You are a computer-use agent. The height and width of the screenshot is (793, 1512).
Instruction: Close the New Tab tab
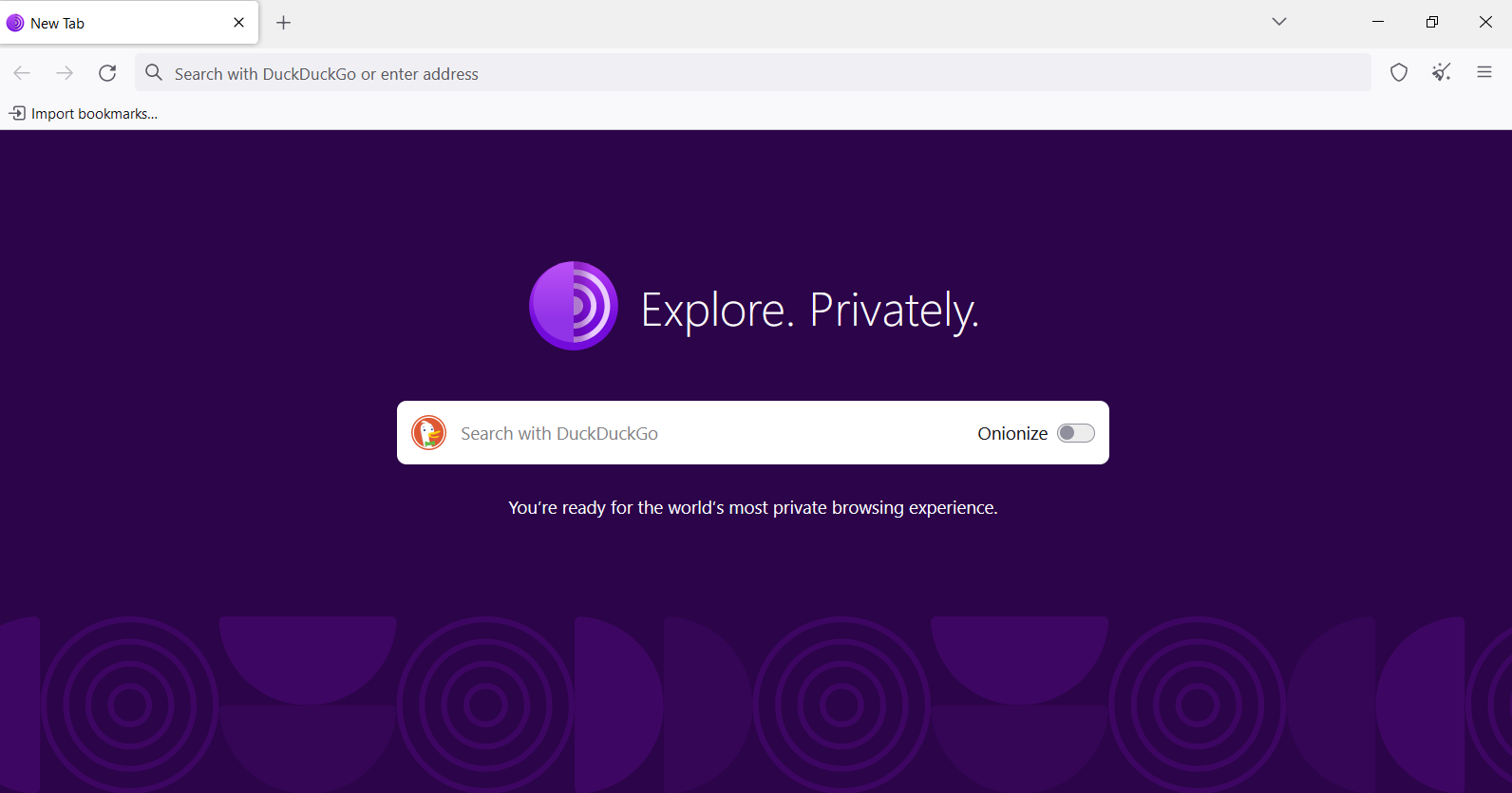[239, 23]
